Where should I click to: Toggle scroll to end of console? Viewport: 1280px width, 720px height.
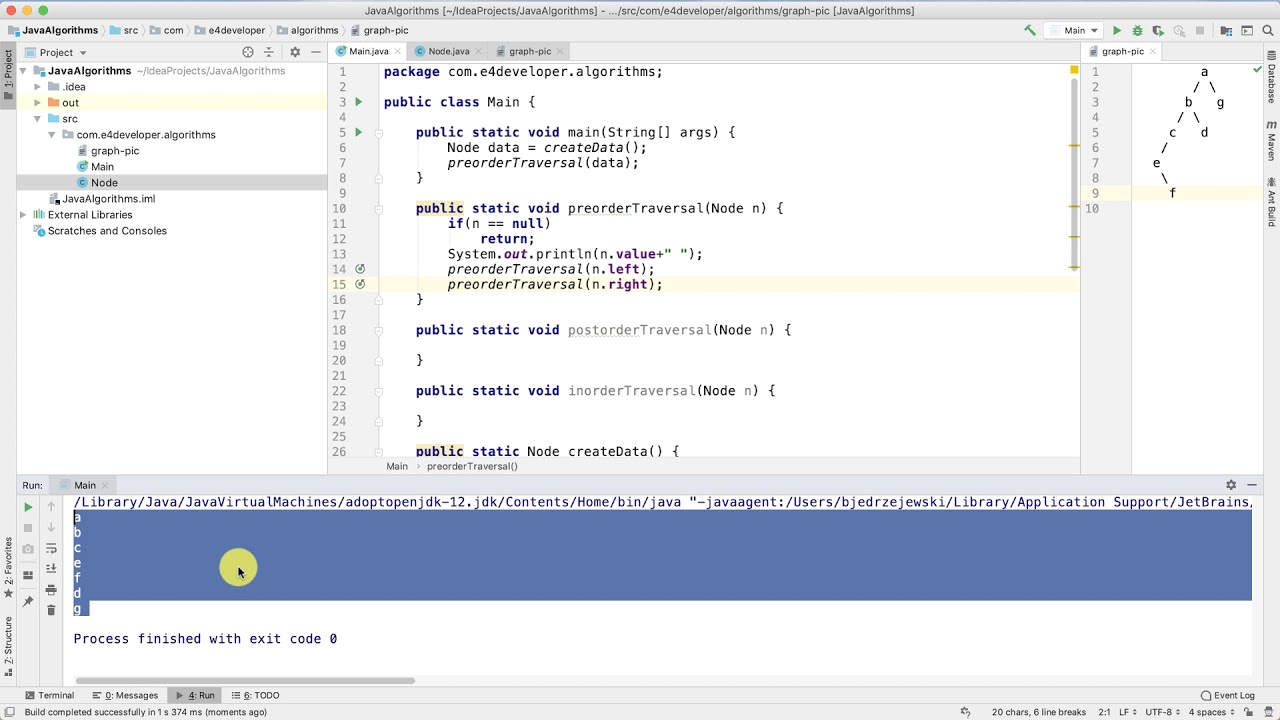coord(51,569)
